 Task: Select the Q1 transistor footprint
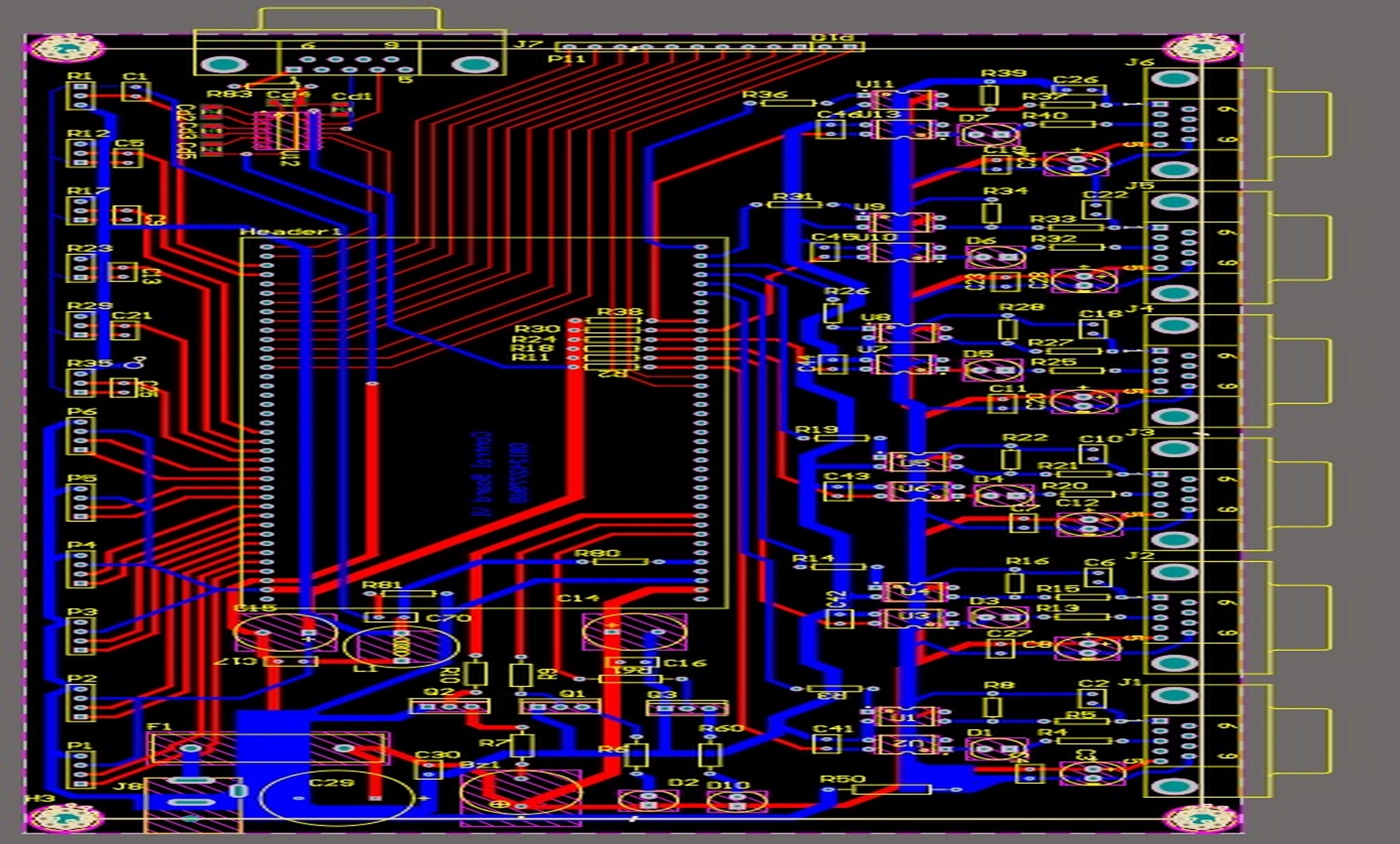560,707
